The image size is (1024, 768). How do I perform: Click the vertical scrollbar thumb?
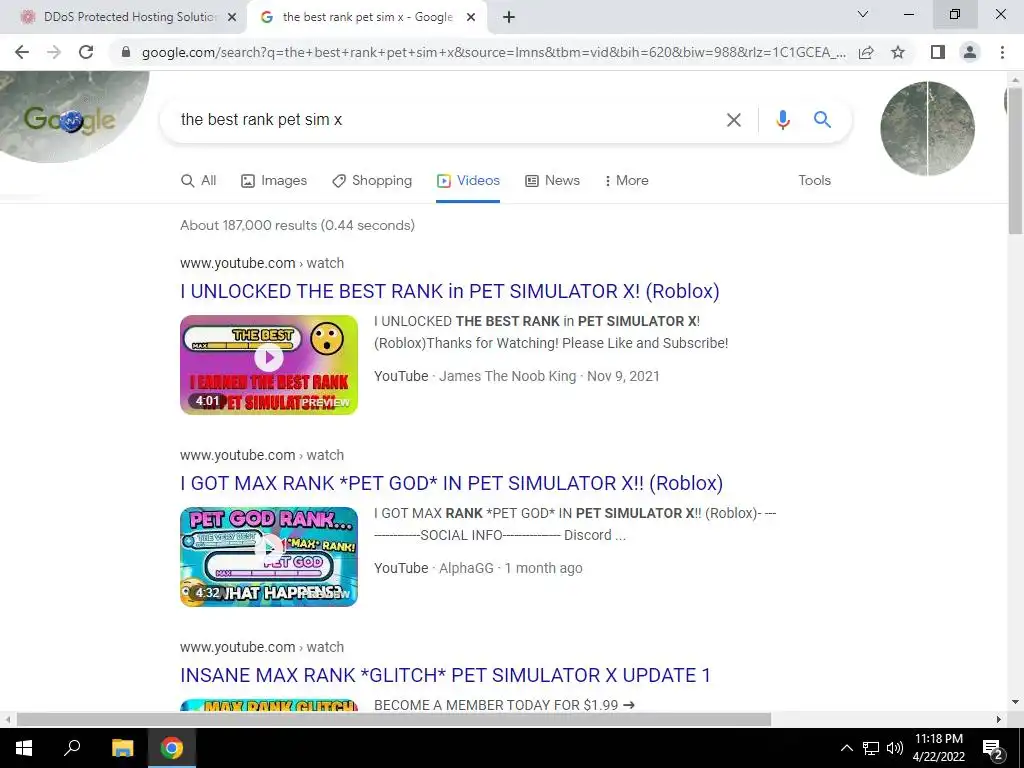click(1015, 161)
